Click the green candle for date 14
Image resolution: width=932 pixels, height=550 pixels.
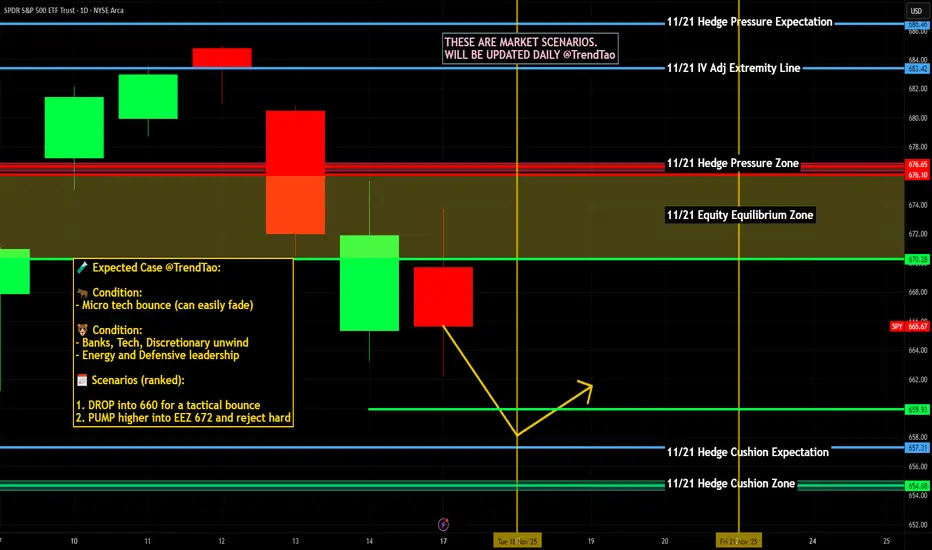tap(369, 283)
